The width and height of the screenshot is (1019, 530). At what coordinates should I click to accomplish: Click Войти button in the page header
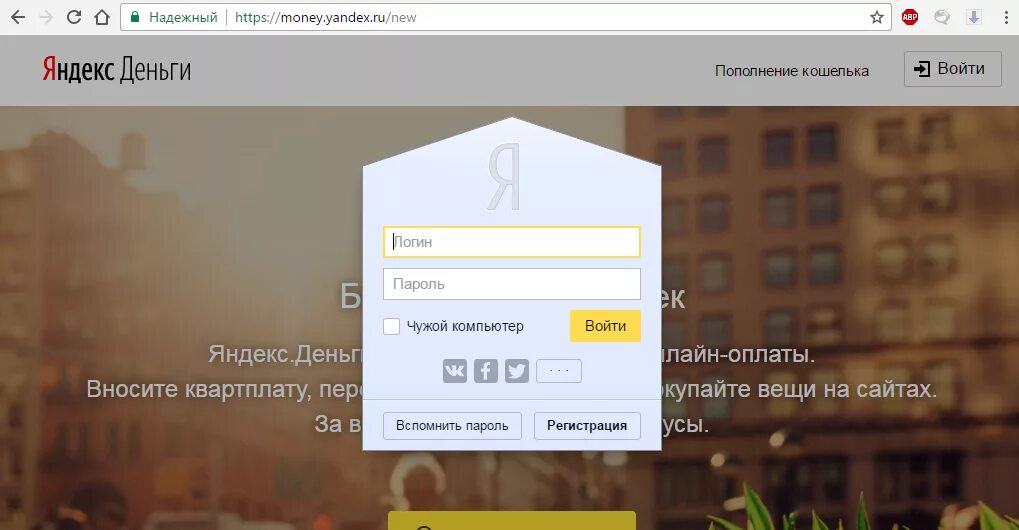coord(953,69)
